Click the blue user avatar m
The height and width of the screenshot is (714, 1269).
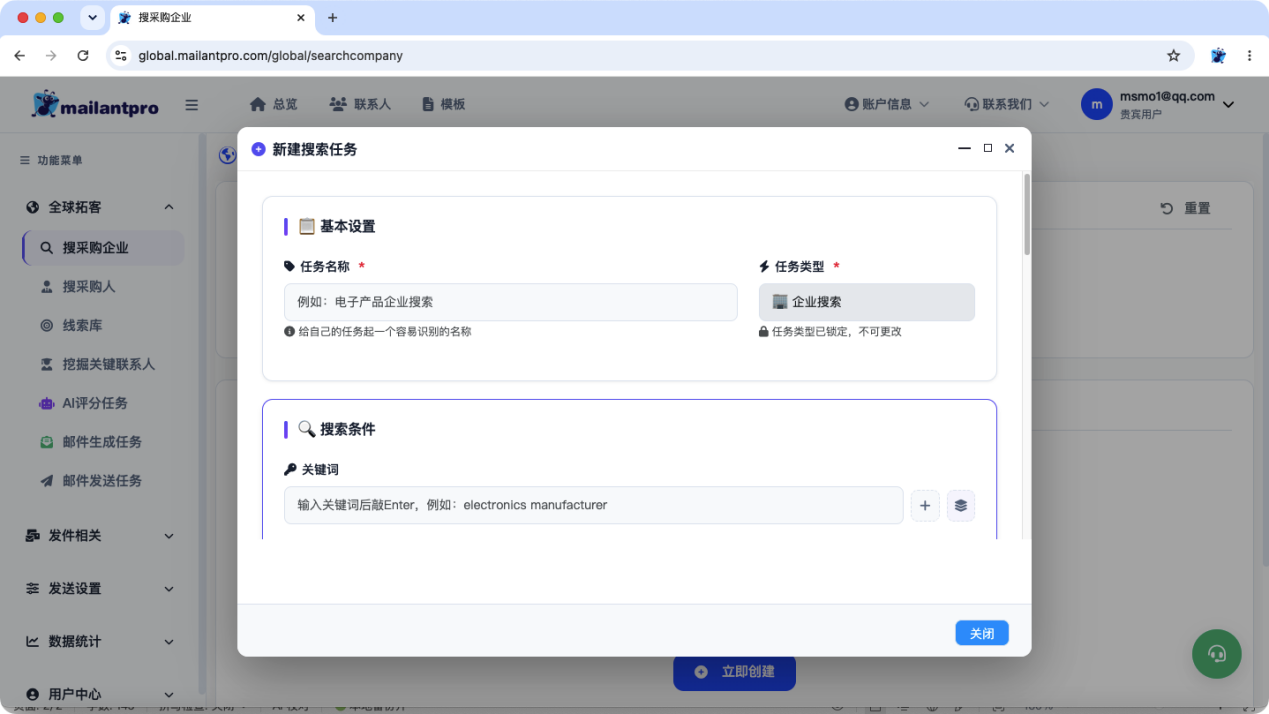1097,104
